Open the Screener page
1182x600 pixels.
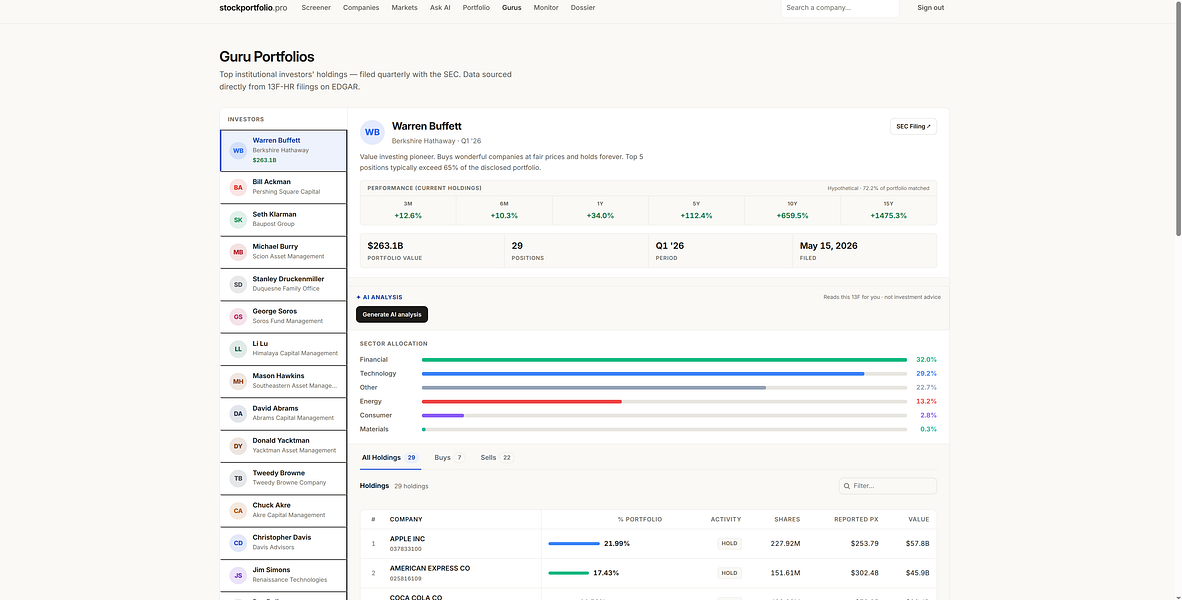point(316,8)
